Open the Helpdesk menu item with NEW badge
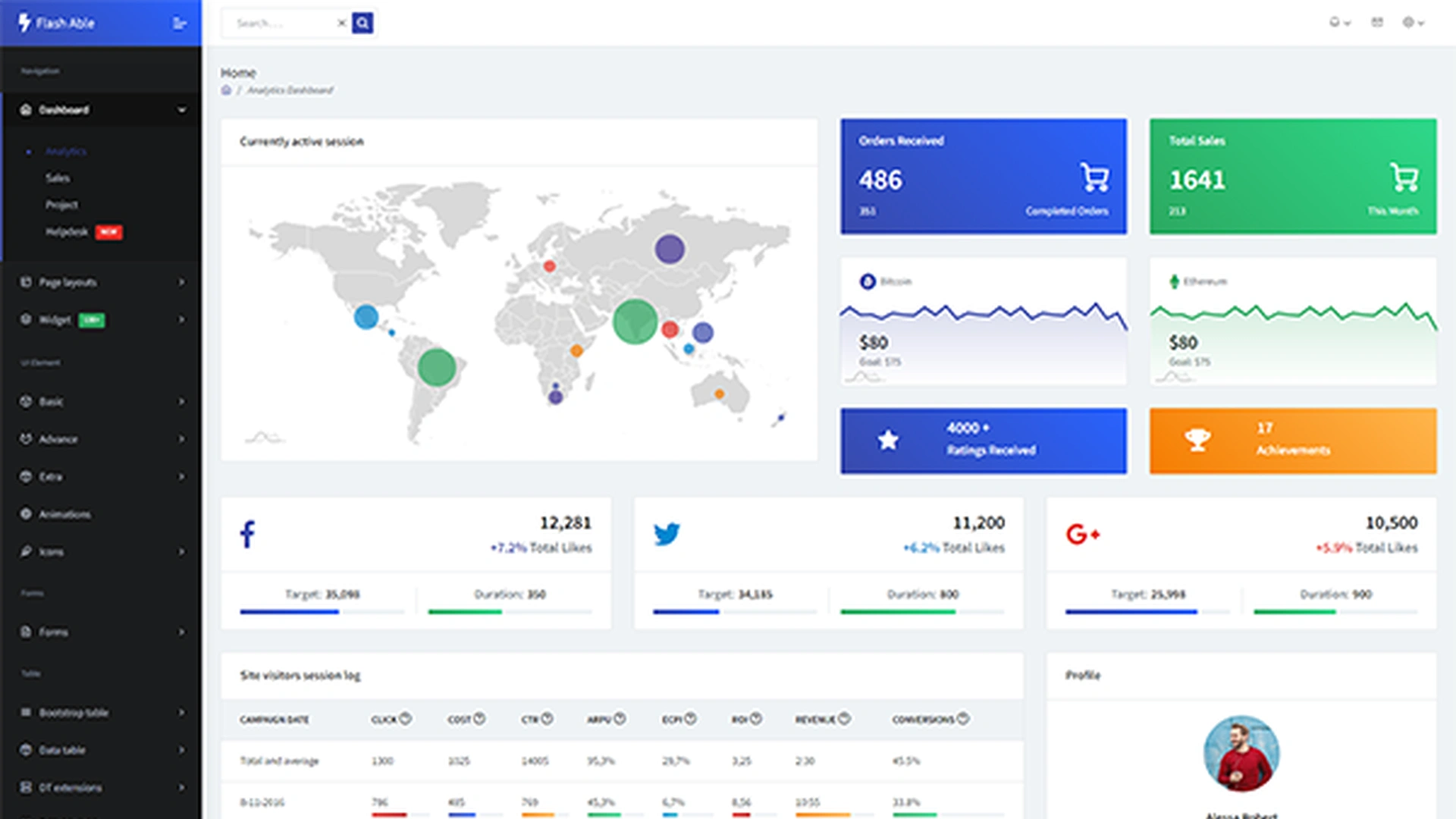This screenshot has width=1456, height=819. tap(67, 232)
